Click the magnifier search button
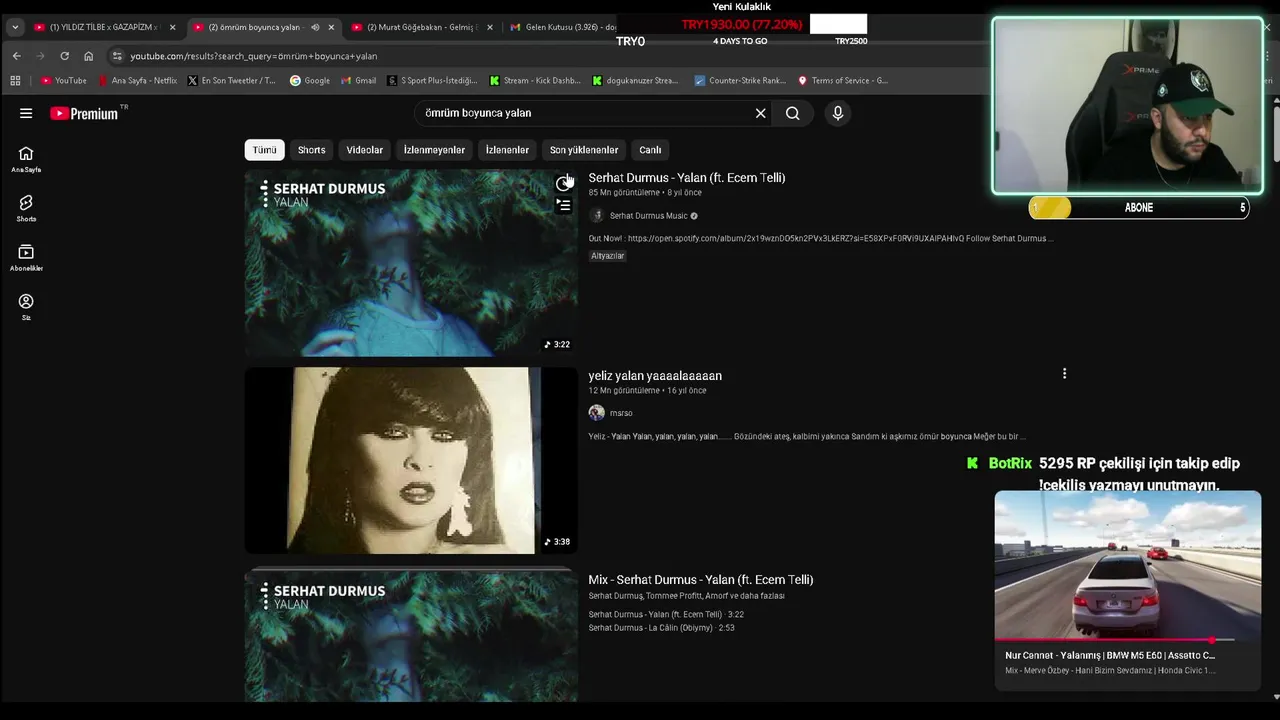 tap(792, 113)
